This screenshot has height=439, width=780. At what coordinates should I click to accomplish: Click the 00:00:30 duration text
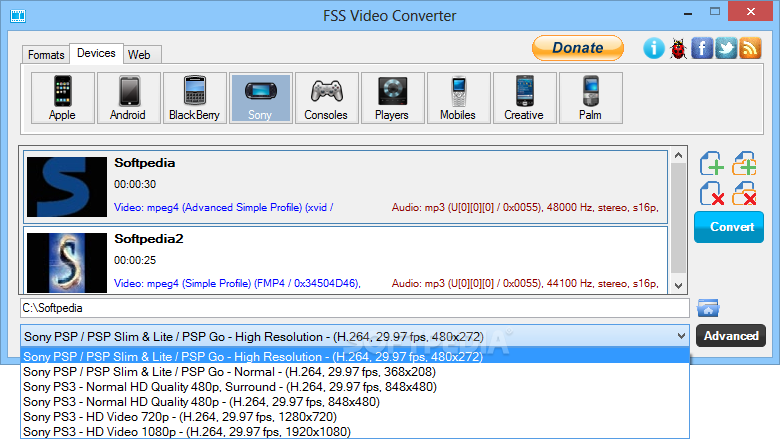coord(135,184)
